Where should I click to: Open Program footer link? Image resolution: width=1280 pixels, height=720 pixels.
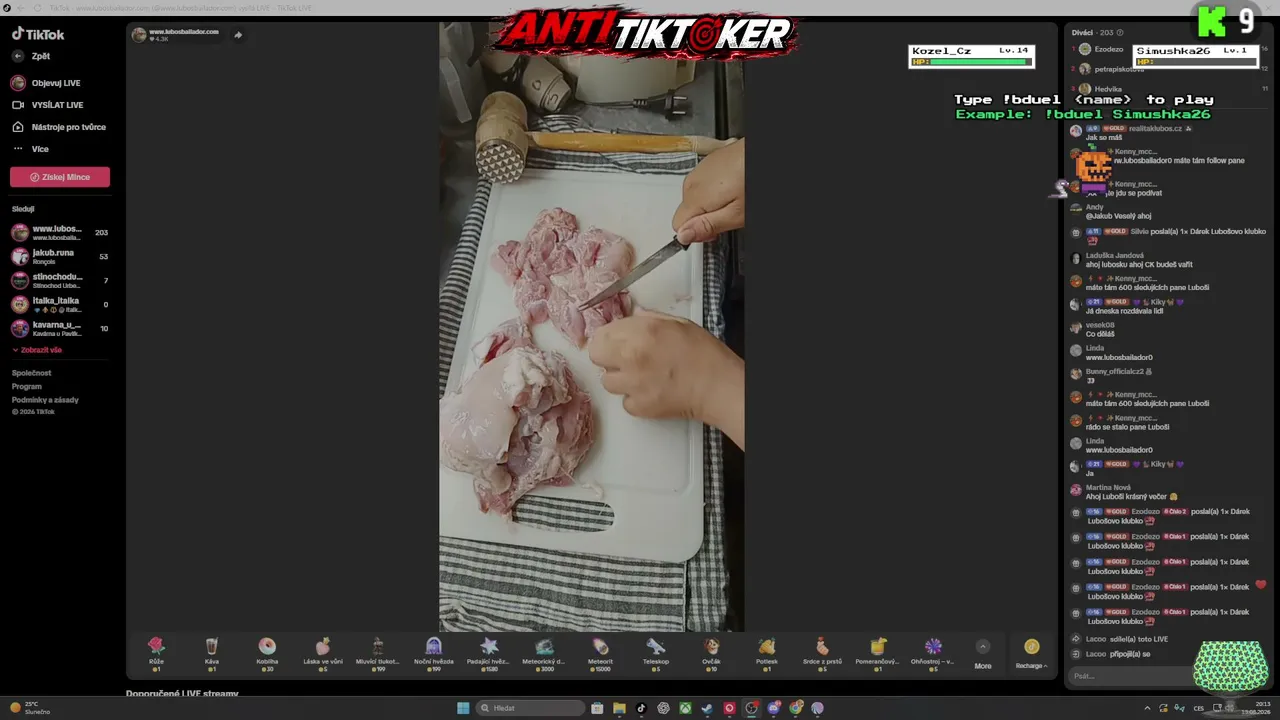[27, 387]
